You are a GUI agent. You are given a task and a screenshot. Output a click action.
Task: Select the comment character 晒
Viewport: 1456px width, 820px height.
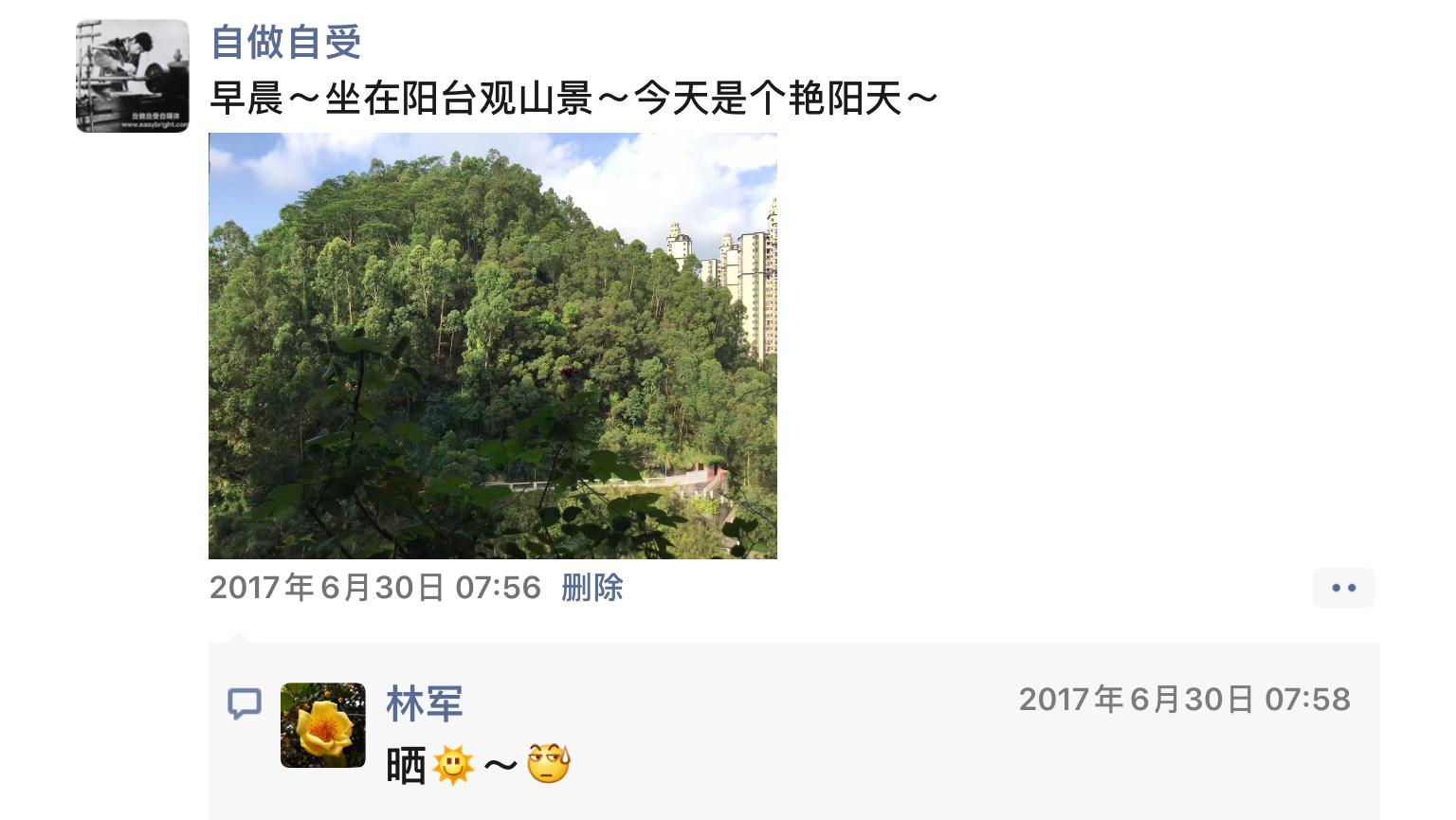(407, 765)
